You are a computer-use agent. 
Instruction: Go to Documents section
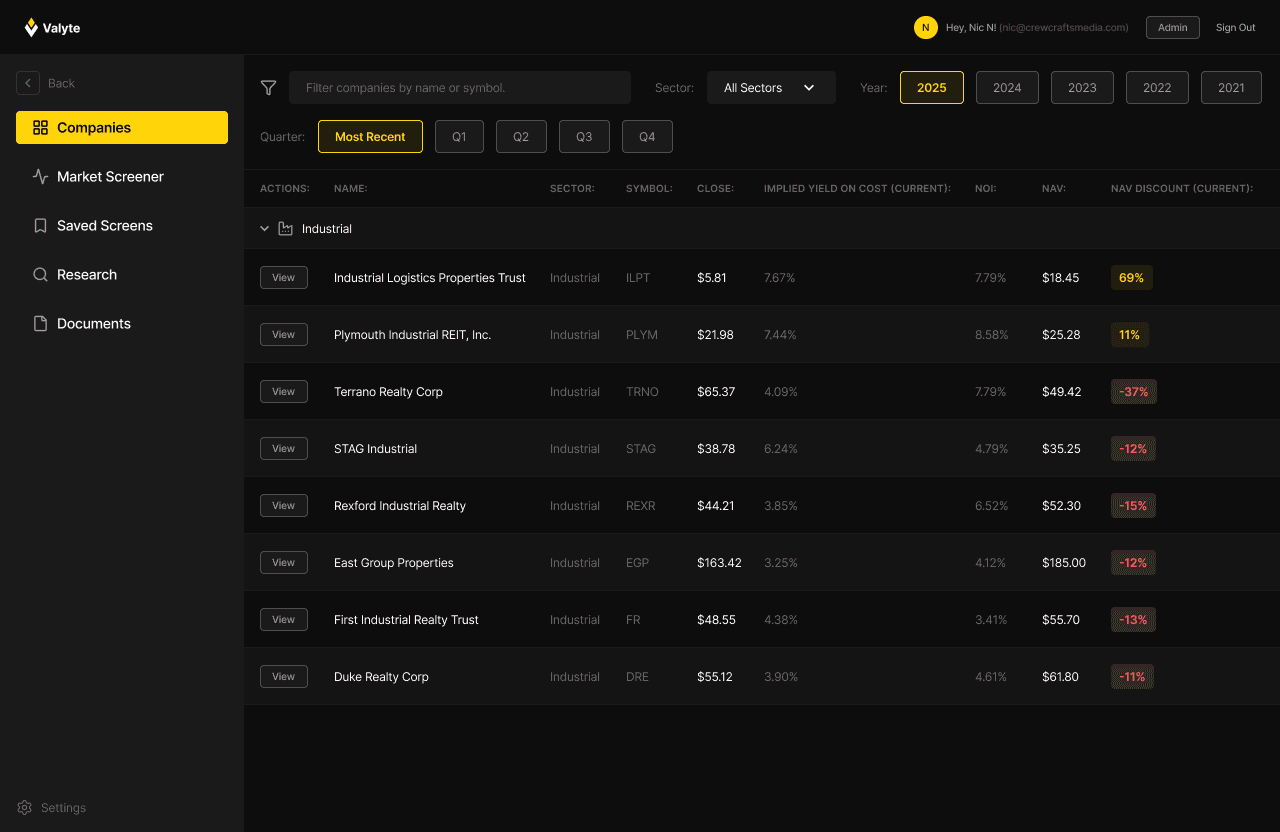click(122, 324)
